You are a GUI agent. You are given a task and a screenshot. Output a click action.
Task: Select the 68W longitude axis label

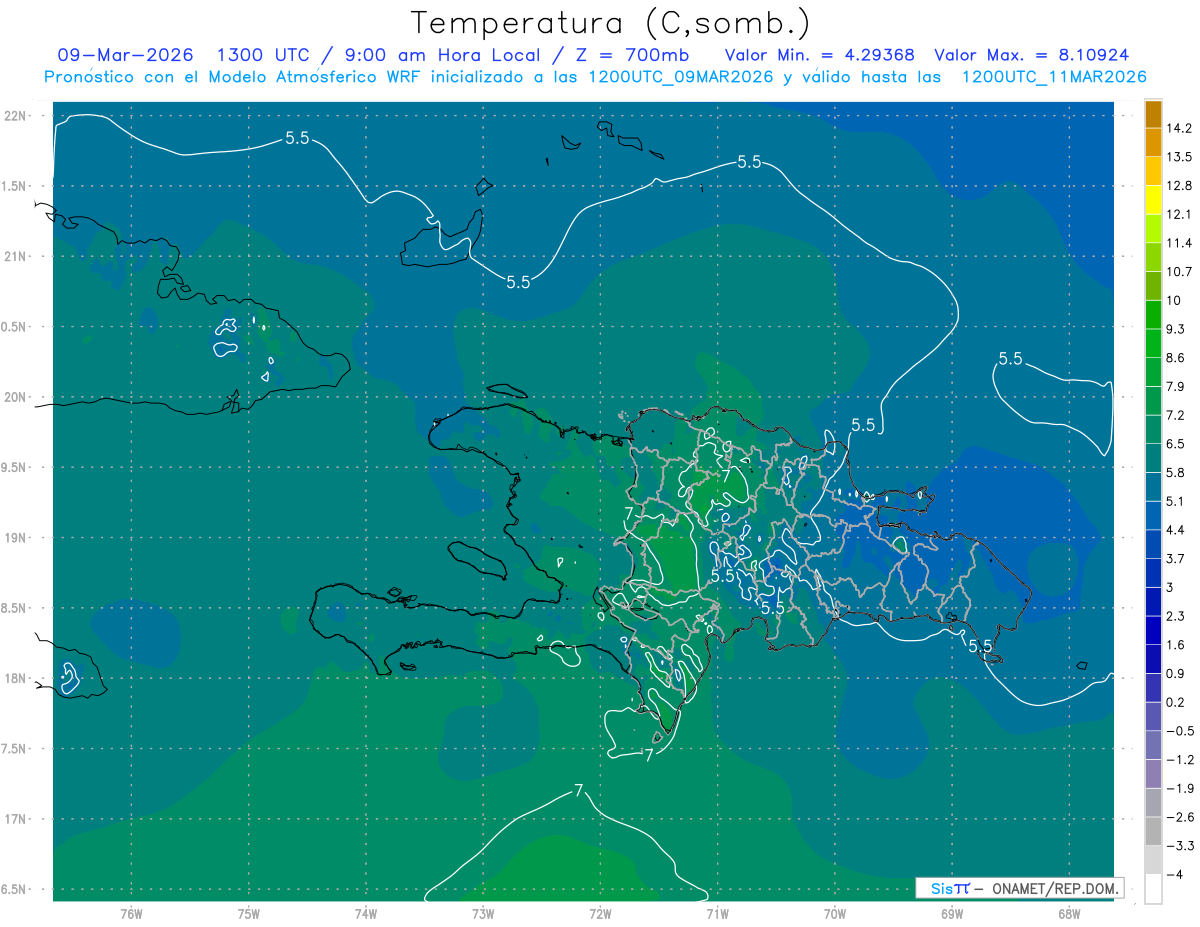[1068, 913]
